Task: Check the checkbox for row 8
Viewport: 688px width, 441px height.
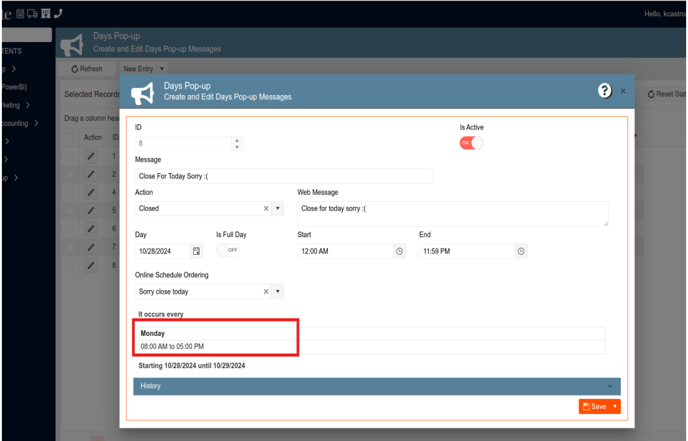Action: click(70, 265)
